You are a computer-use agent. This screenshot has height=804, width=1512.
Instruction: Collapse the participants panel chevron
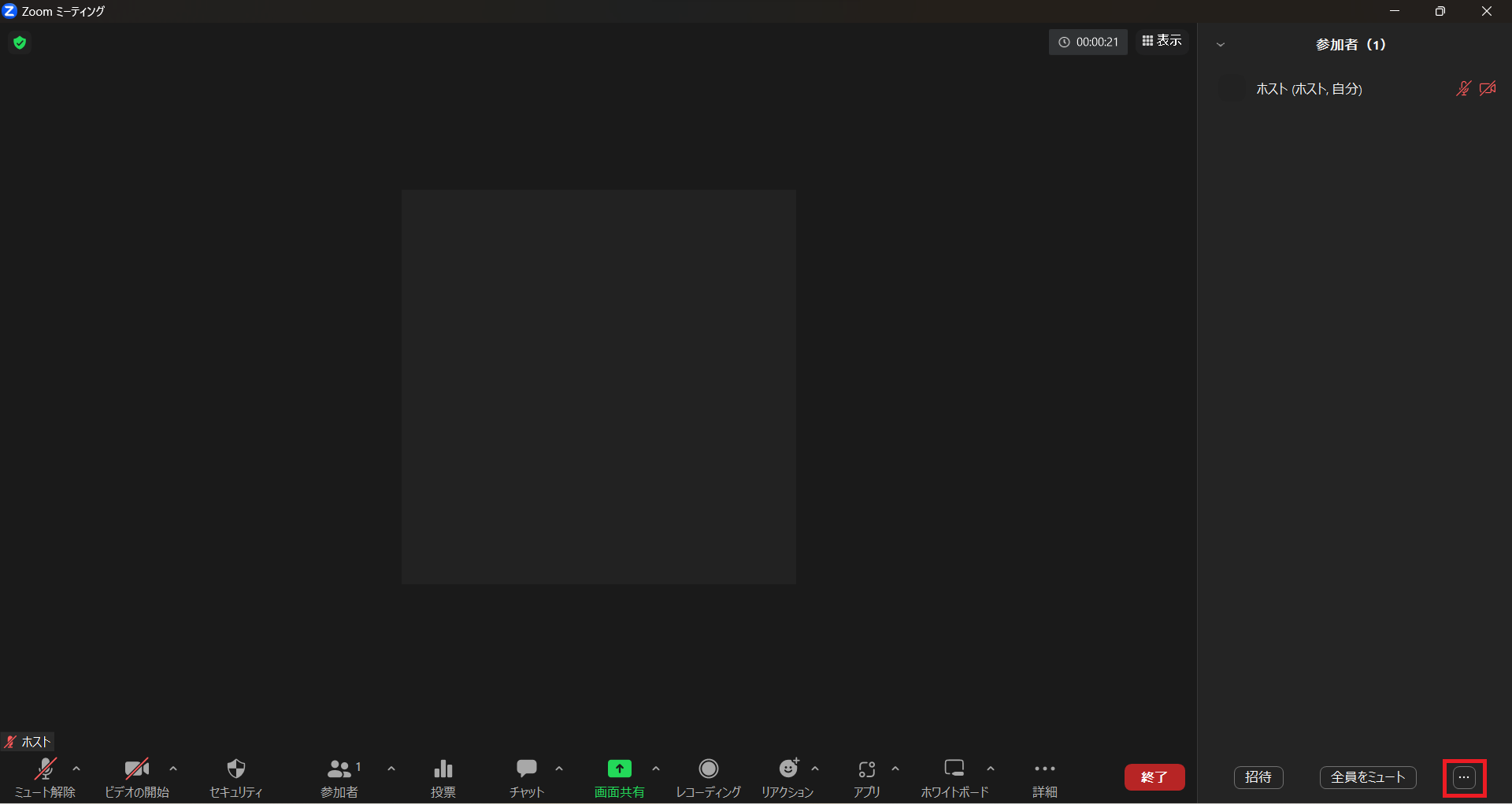[1221, 45]
